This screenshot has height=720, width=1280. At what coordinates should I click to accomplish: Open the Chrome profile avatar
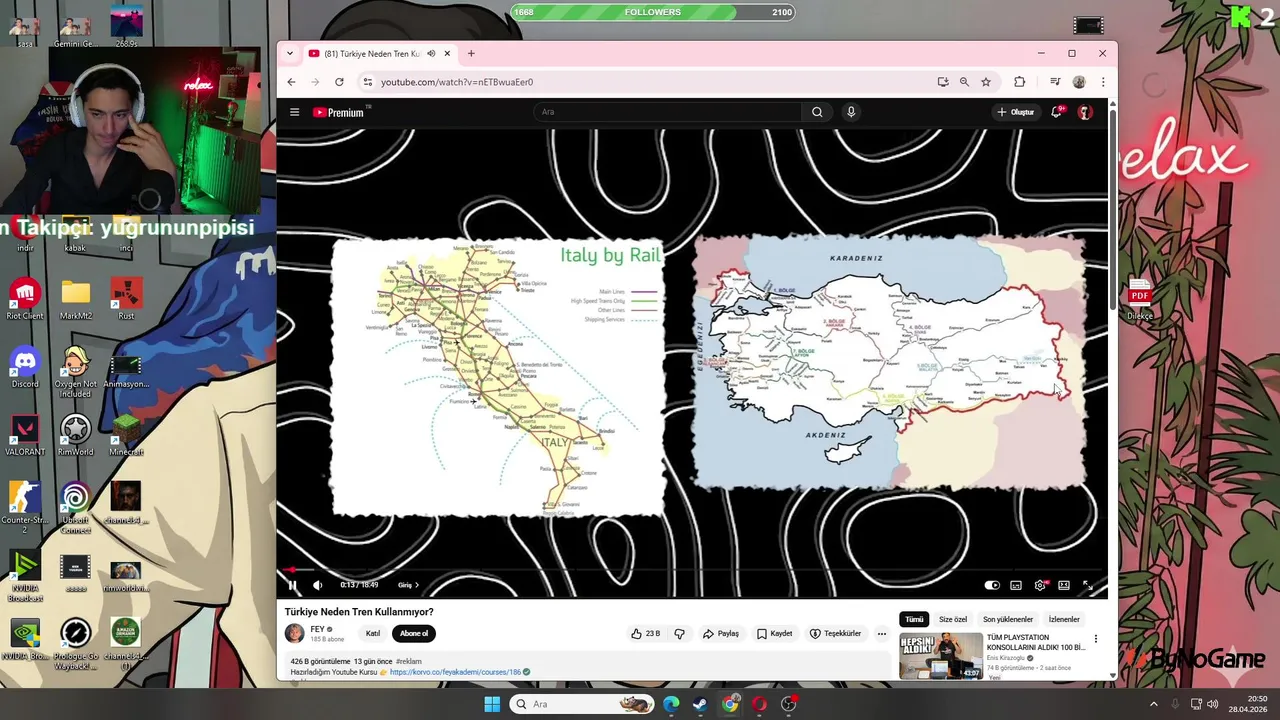pyautogui.click(x=1079, y=82)
